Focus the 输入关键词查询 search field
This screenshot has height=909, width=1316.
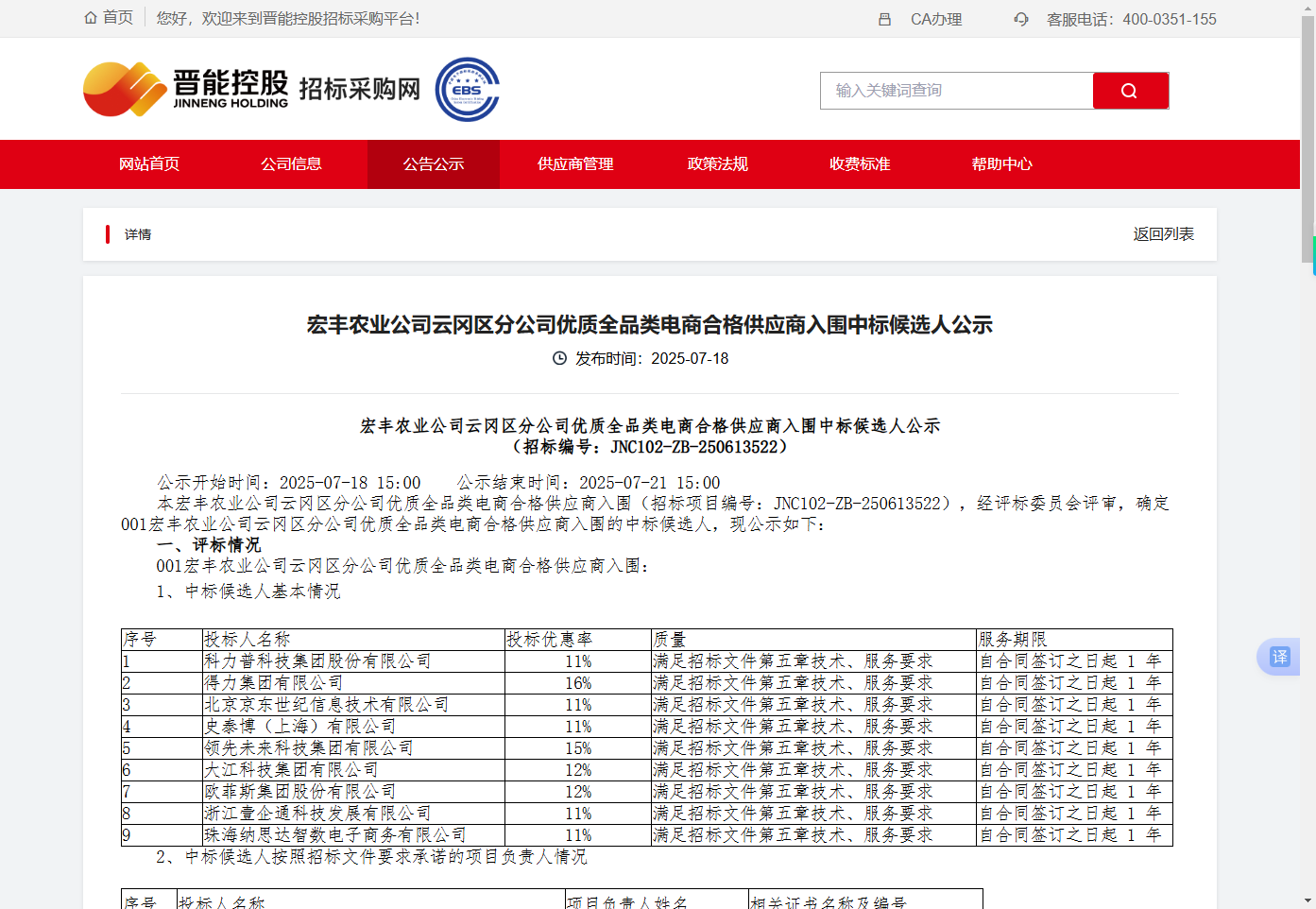pyautogui.click(x=956, y=91)
